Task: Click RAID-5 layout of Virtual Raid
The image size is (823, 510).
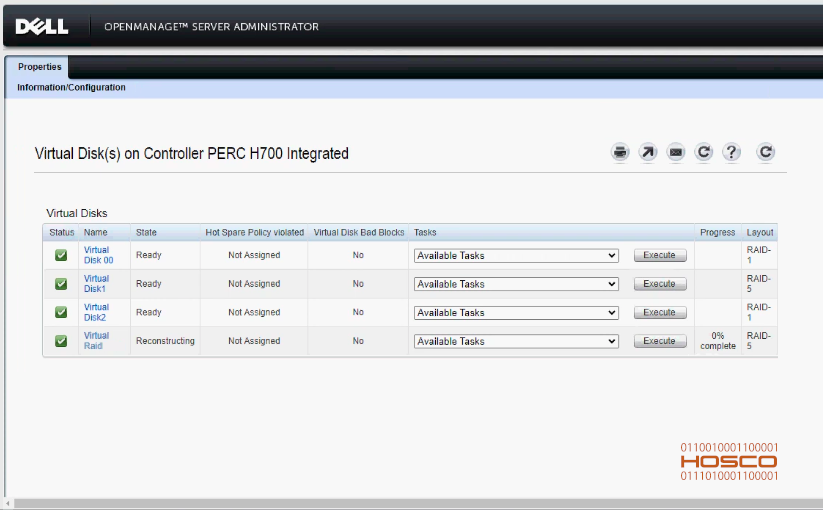Action: [x=758, y=341]
